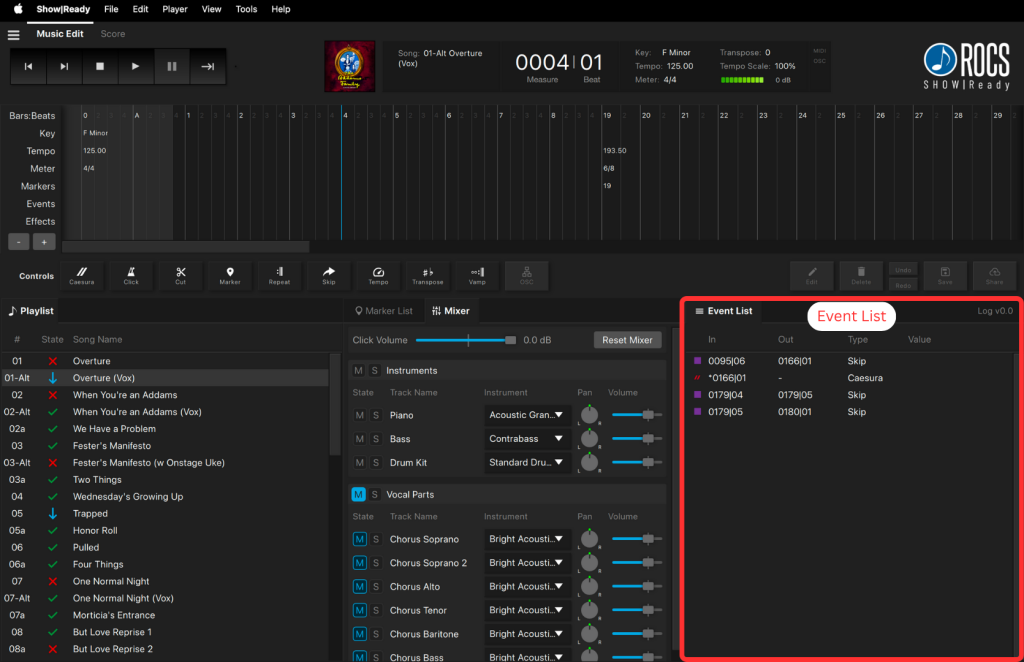Mute the Piano track

click(359, 415)
